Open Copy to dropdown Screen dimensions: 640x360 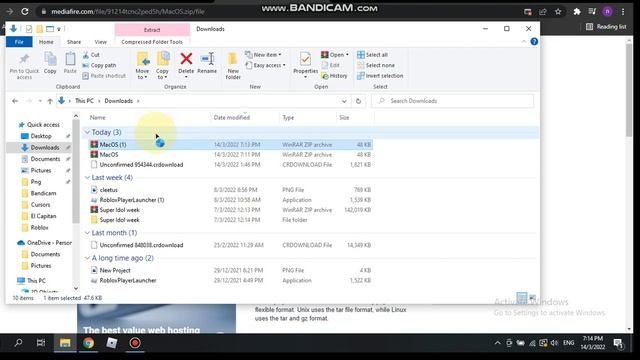162,74
